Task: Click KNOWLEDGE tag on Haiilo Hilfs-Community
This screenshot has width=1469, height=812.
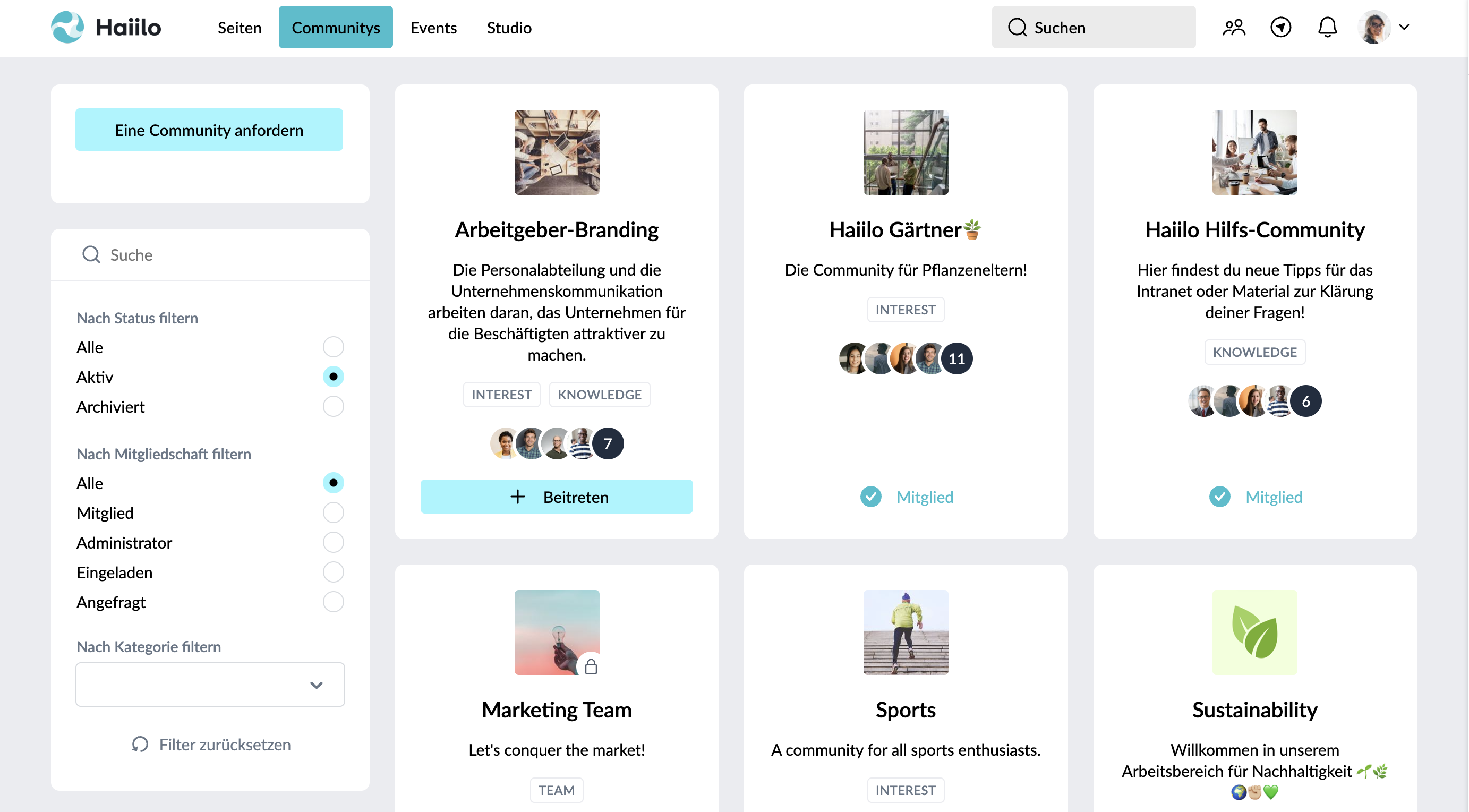Action: (1254, 352)
